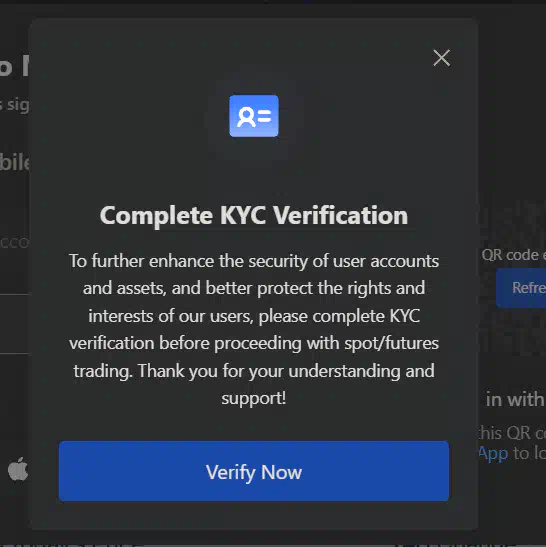Image resolution: width=546 pixels, height=547 pixels.
Task: Click the word 'support!' in the message
Action: click(254, 398)
